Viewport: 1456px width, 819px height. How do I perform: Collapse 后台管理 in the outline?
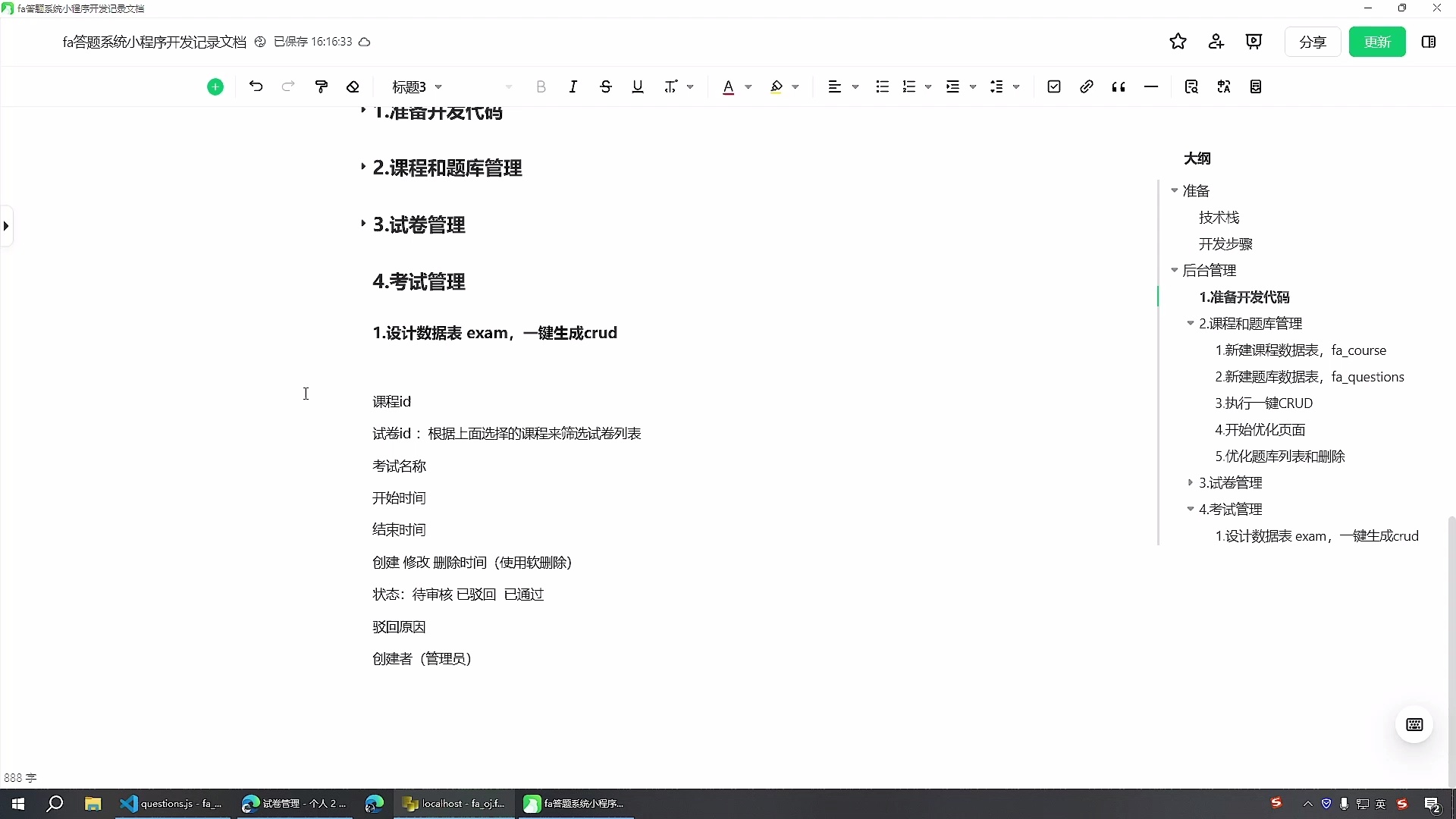(1175, 270)
